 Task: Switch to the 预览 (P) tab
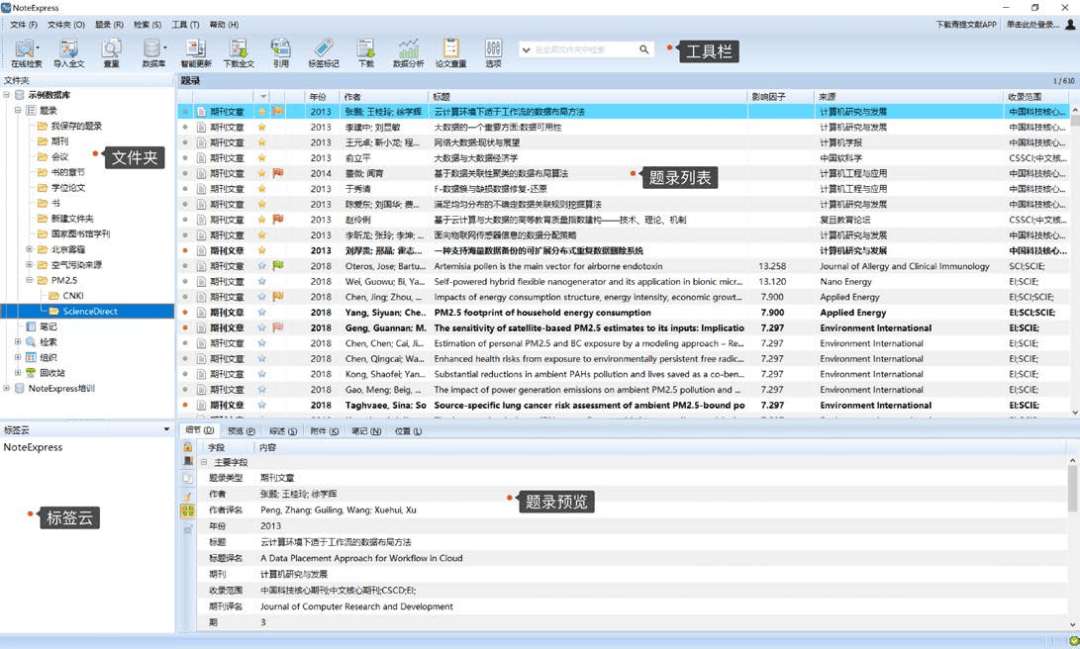[241, 431]
